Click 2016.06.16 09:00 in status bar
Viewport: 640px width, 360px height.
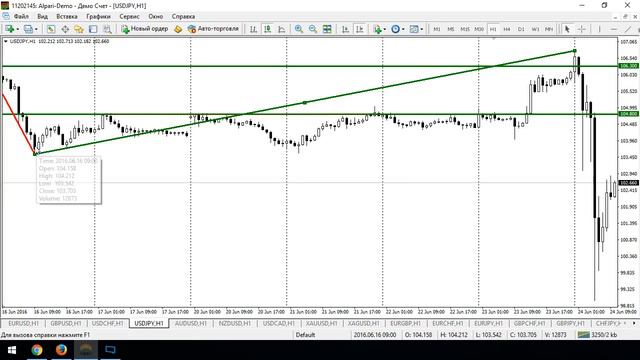[x=375, y=335]
